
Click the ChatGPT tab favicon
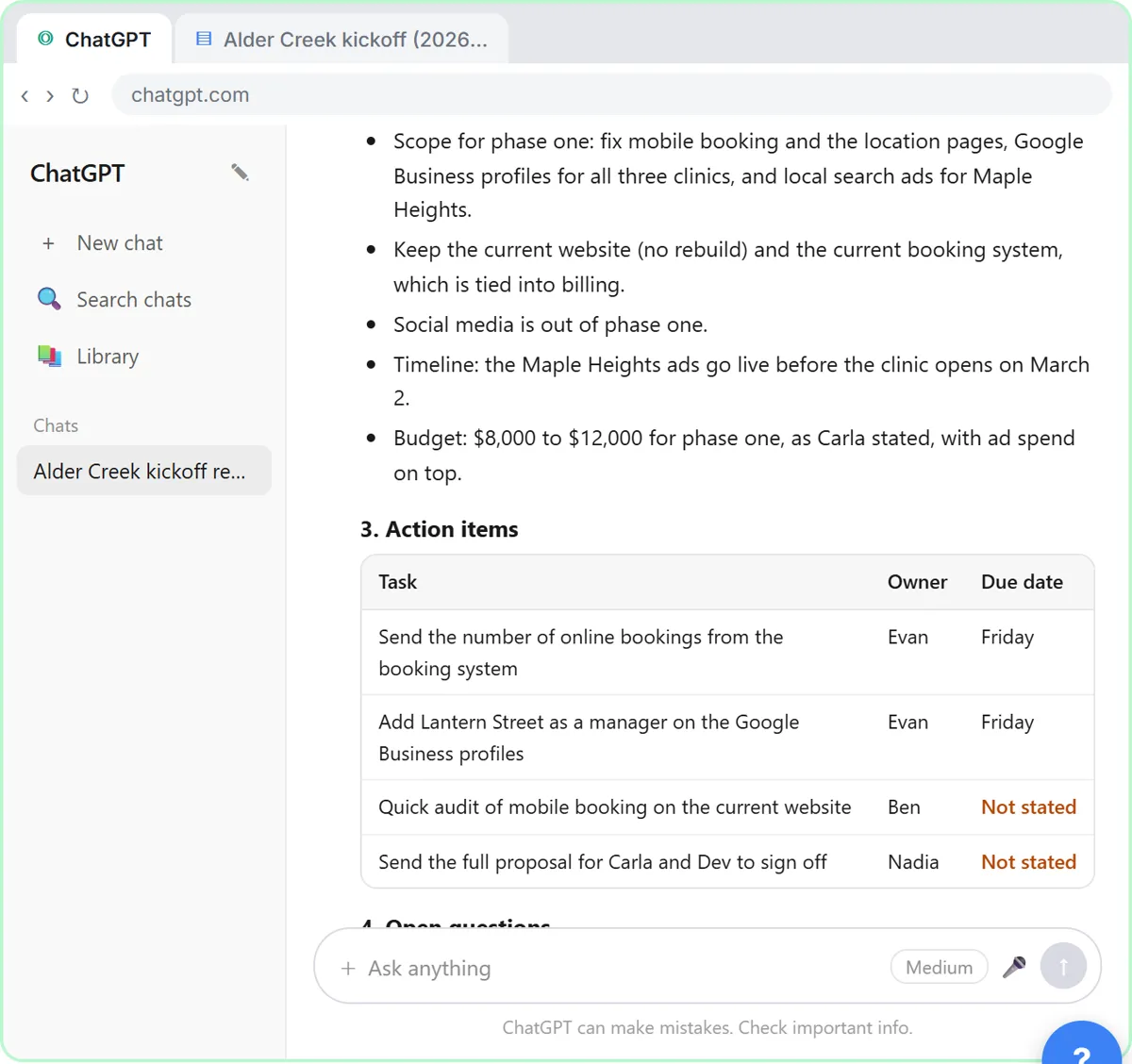tap(45, 39)
